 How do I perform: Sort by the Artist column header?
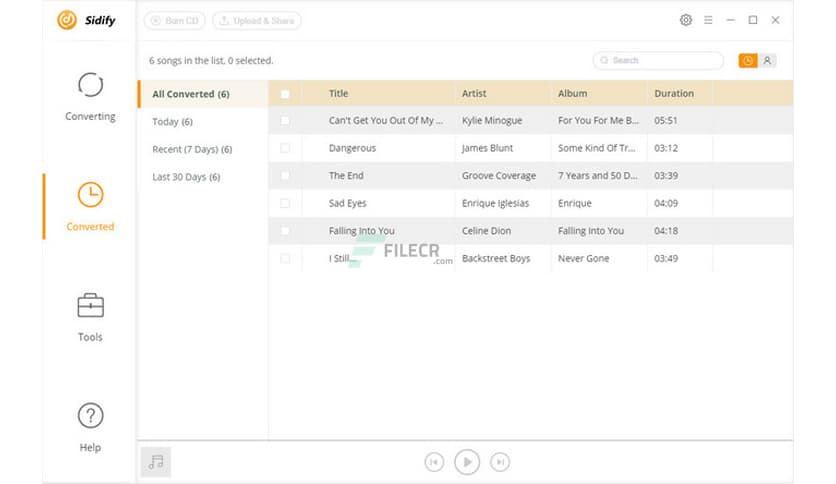(x=474, y=93)
